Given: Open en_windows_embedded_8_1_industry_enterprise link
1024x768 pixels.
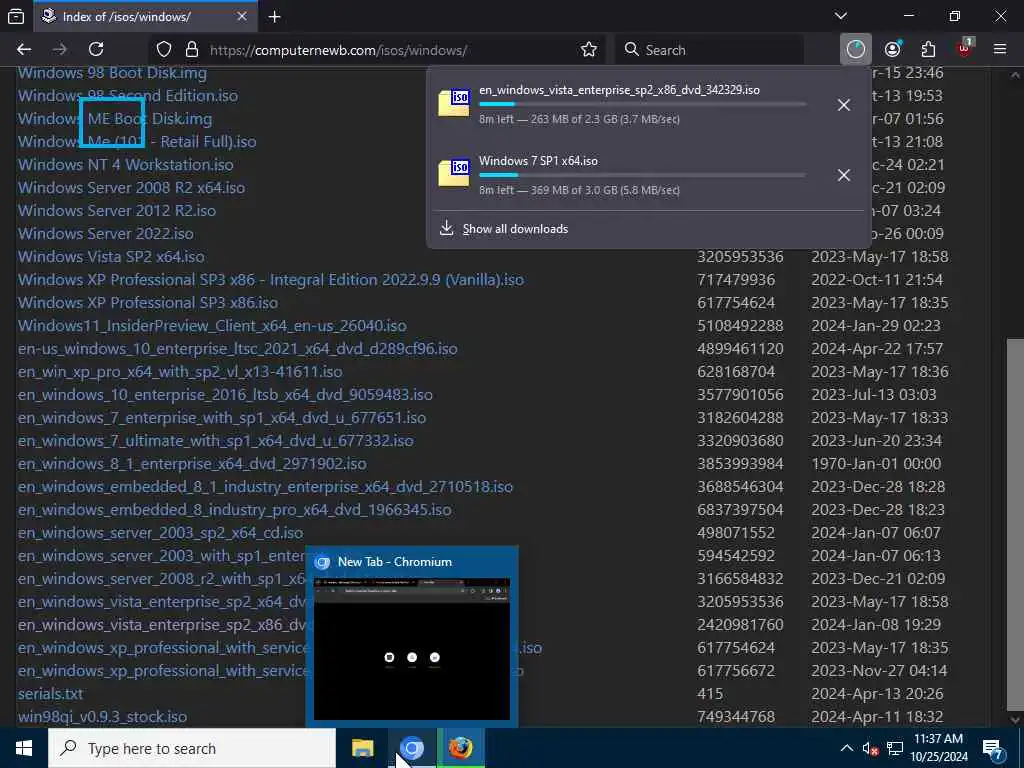Looking at the screenshot, I should (265, 487).
